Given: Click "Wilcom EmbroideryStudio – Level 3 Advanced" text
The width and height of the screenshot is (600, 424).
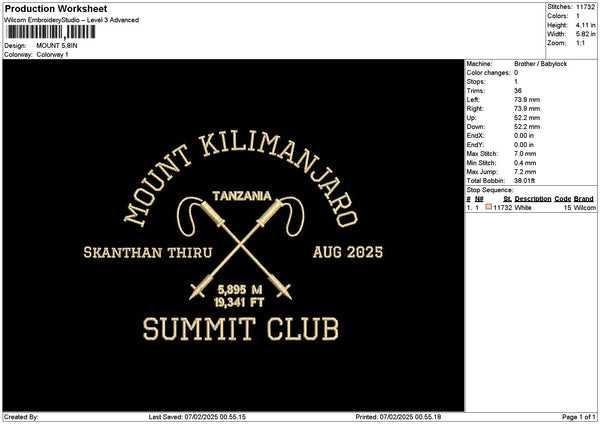Looking at the screenshot, I should 71,20.
